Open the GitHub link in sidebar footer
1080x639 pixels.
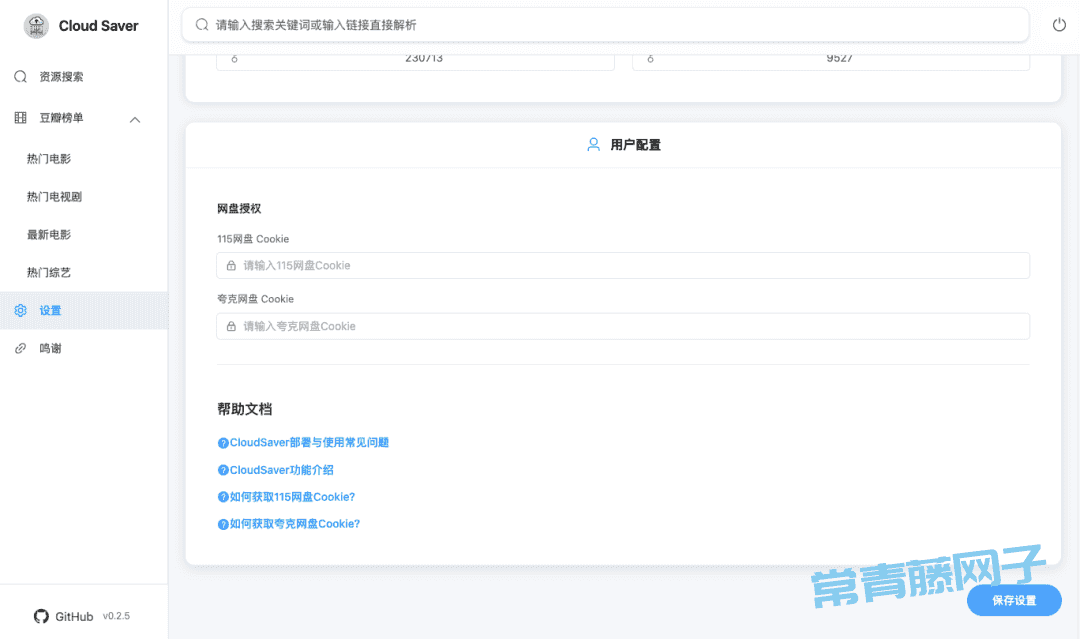(x=63, y=616)
